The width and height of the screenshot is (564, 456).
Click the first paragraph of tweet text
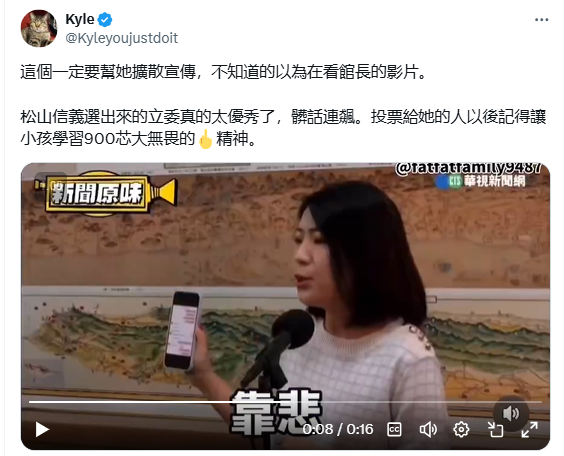coord(223,72)
